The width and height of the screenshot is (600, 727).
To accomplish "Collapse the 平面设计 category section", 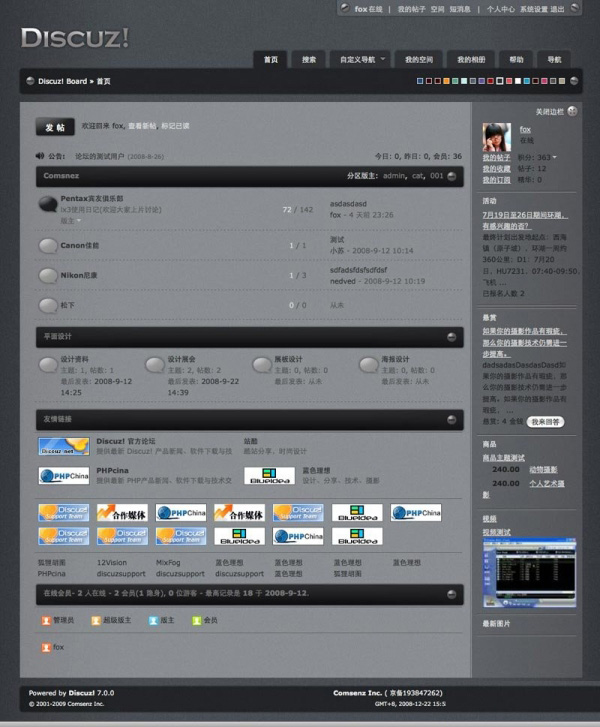I will 452,337.
